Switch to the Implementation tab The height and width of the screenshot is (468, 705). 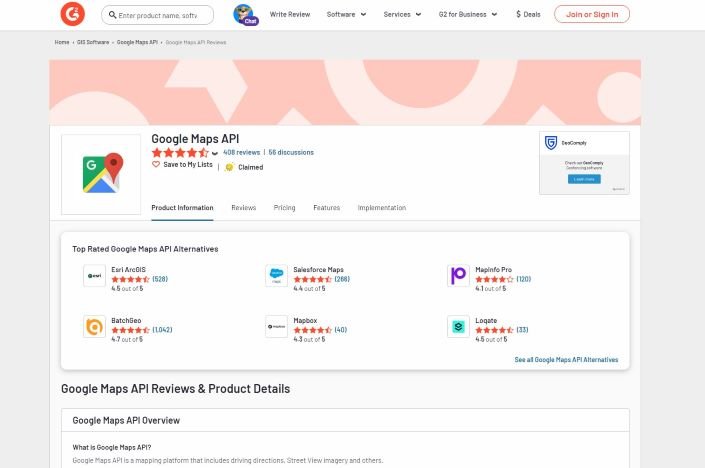(382, 208)
